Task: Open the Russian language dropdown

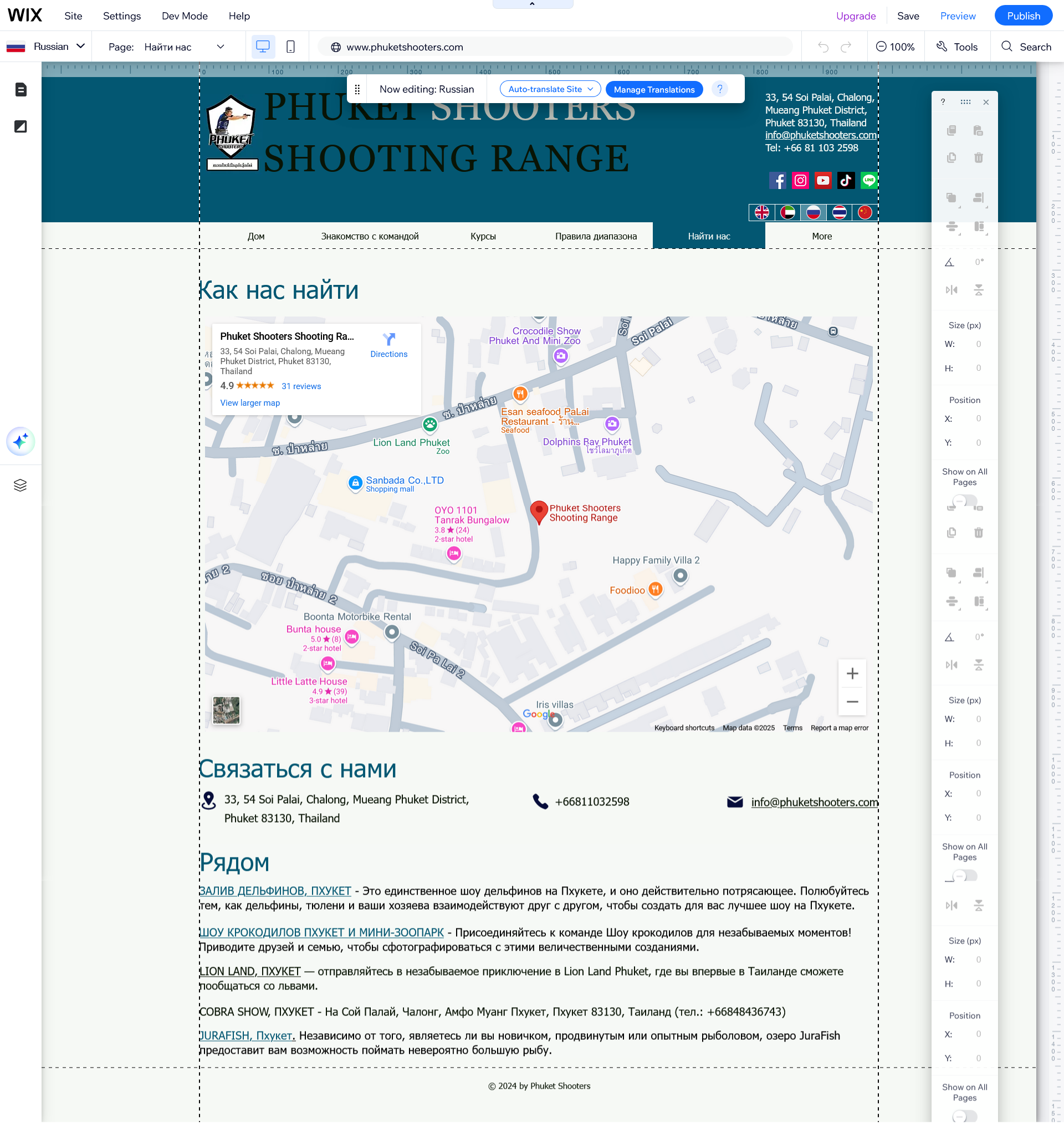Action: (x=47, y=47)
